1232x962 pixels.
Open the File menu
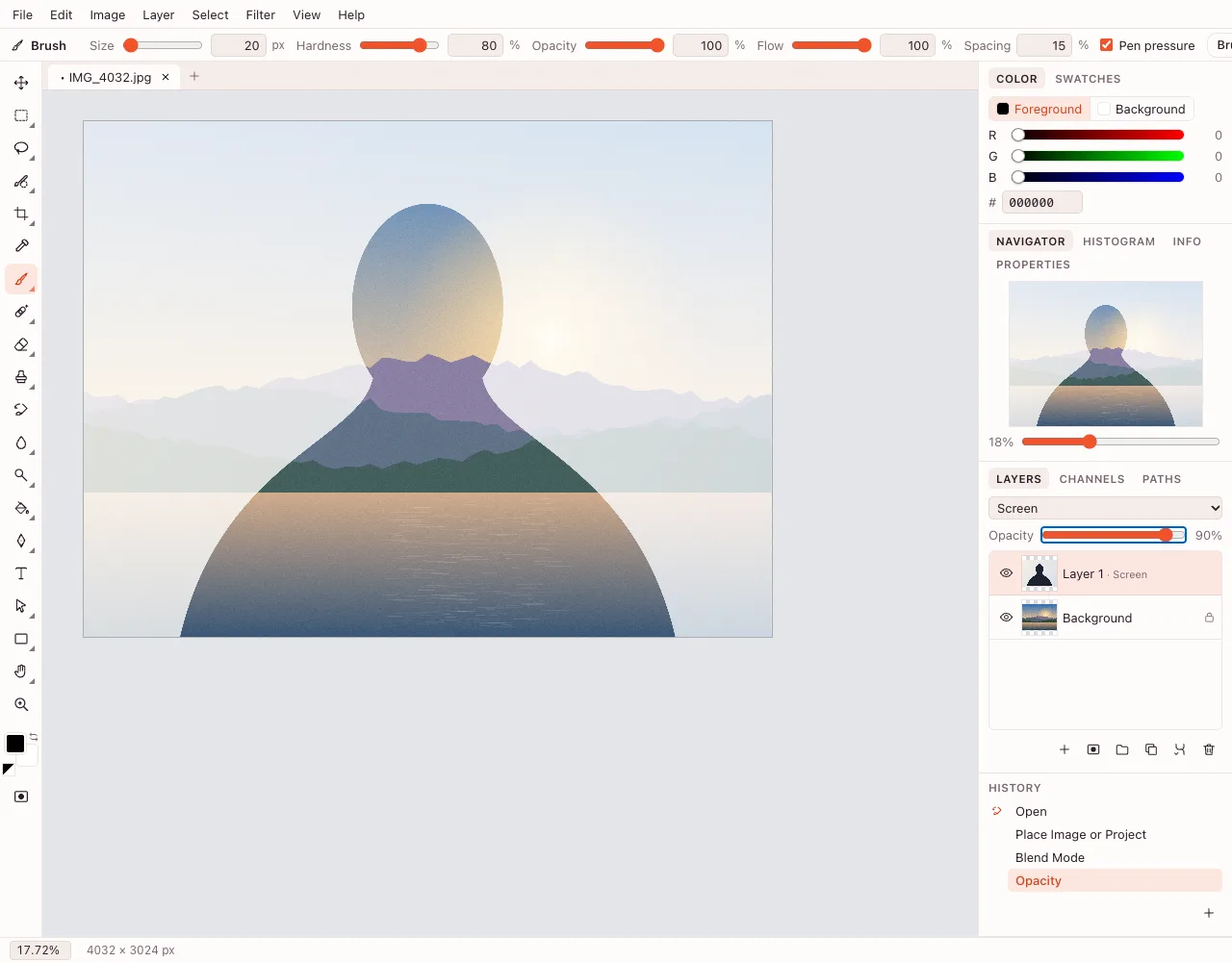22,14
